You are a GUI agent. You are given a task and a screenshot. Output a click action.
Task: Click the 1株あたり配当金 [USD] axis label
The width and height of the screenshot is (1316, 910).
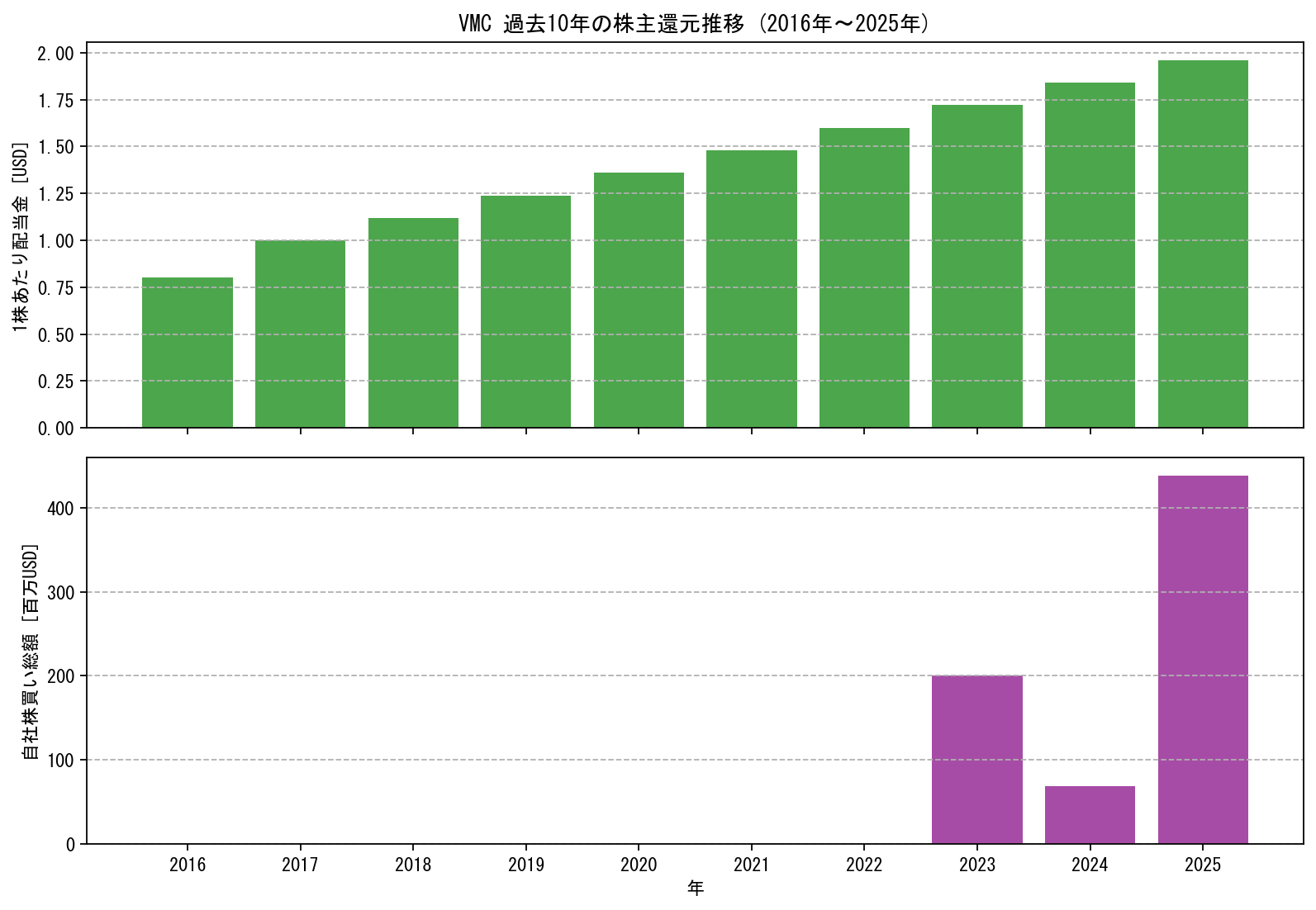click(x=21, y=236)
